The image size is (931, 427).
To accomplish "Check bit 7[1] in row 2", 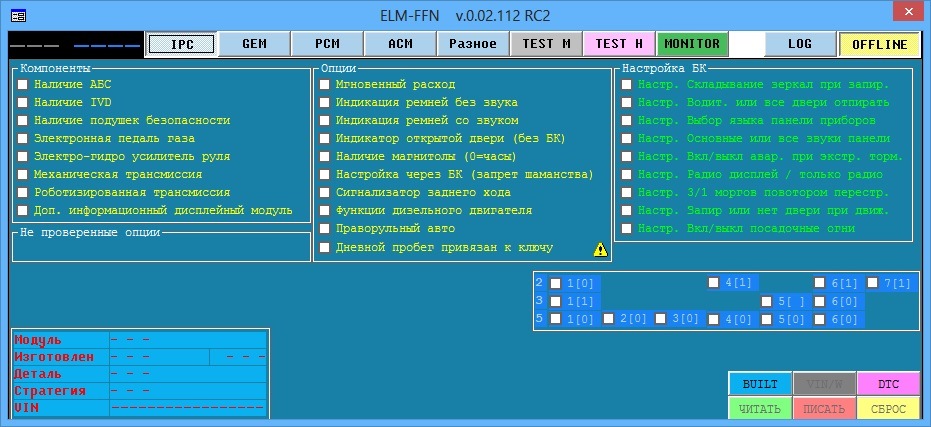I will (x=872, y=283).
